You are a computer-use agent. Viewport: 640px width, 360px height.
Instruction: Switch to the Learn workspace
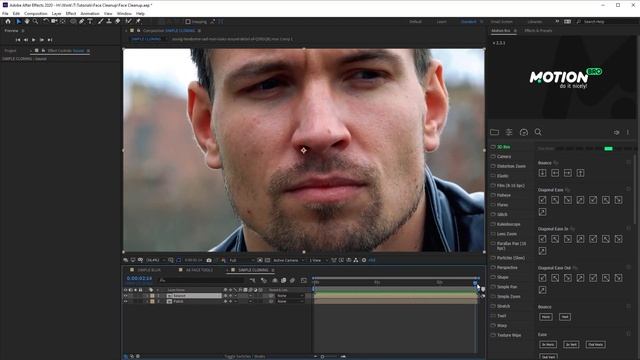point(441,22)
